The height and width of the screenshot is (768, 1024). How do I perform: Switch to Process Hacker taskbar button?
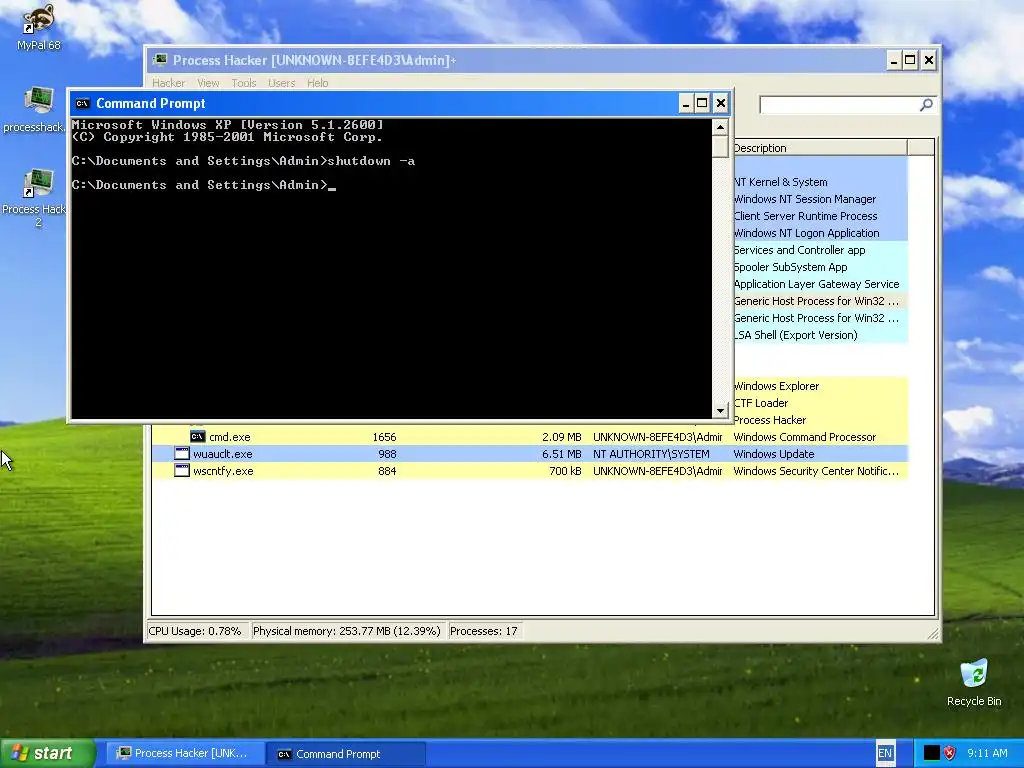[184, 754]
